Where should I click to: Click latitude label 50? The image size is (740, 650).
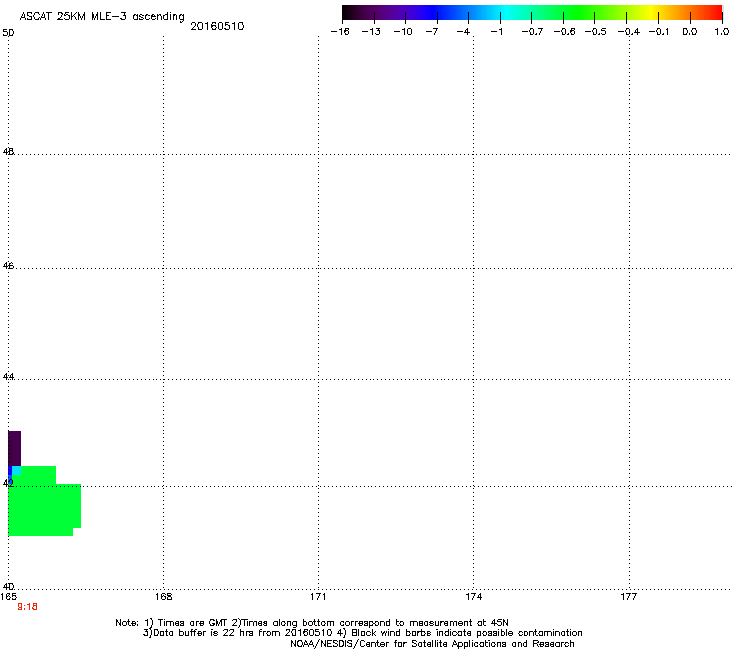point(8,33)
